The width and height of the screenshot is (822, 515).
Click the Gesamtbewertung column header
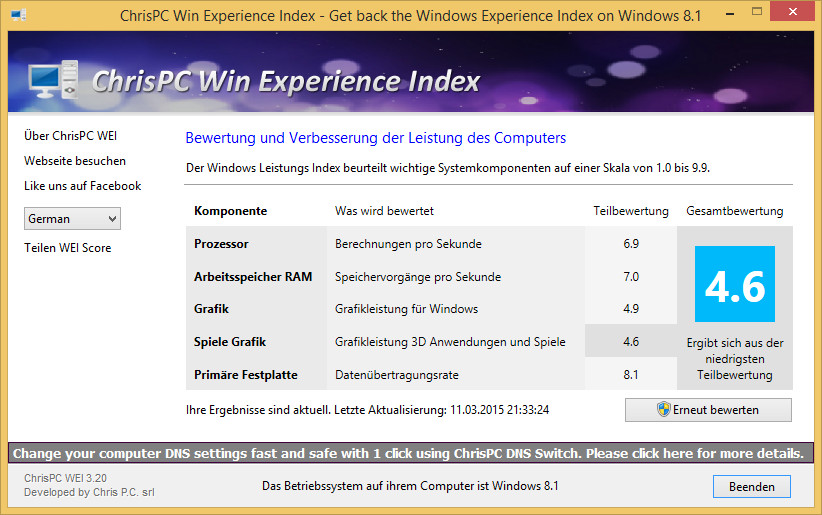(x=734, y=211)
